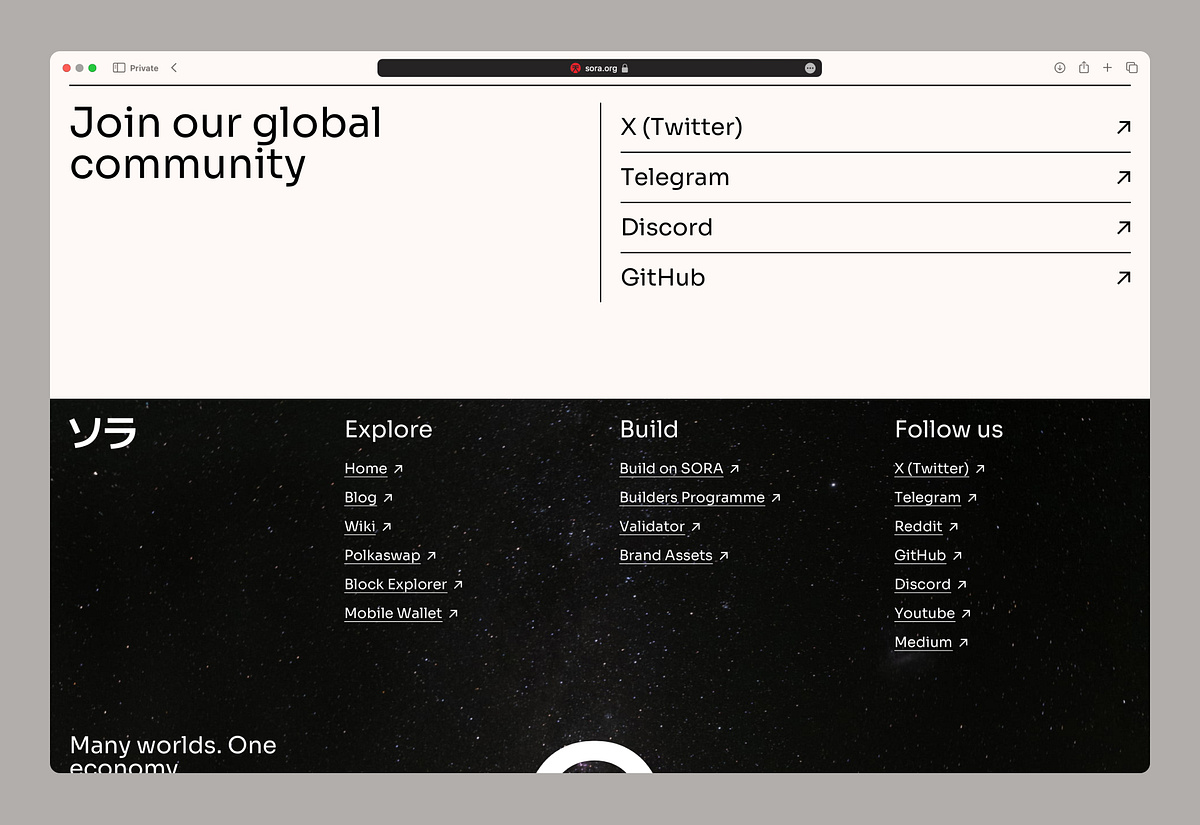The height and width of the screenshot is (825, 1200).
Task: Go to Home in Explore footer
Action: click(x=366, y=469)
